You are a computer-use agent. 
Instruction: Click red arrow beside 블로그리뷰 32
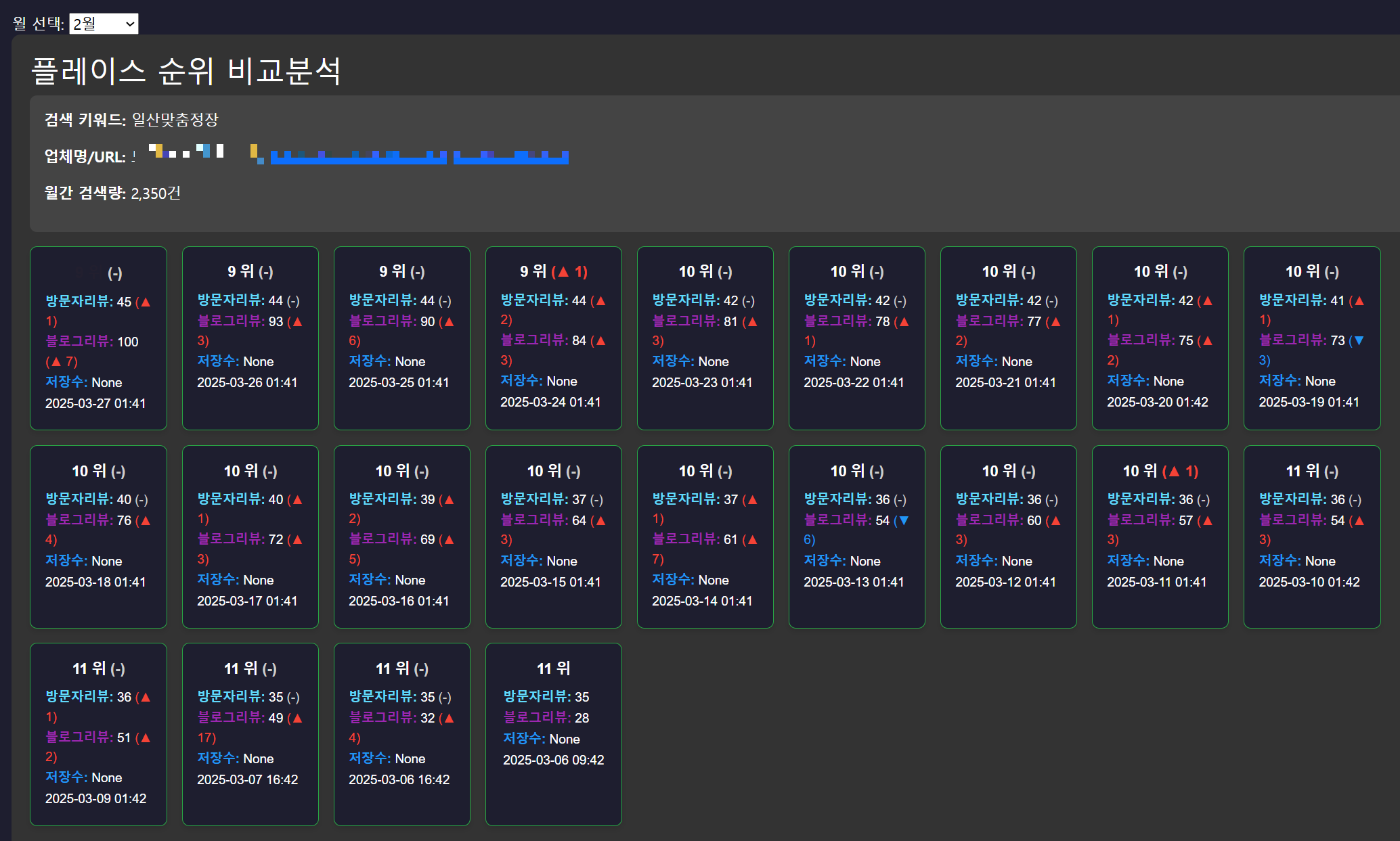[448, 718]
